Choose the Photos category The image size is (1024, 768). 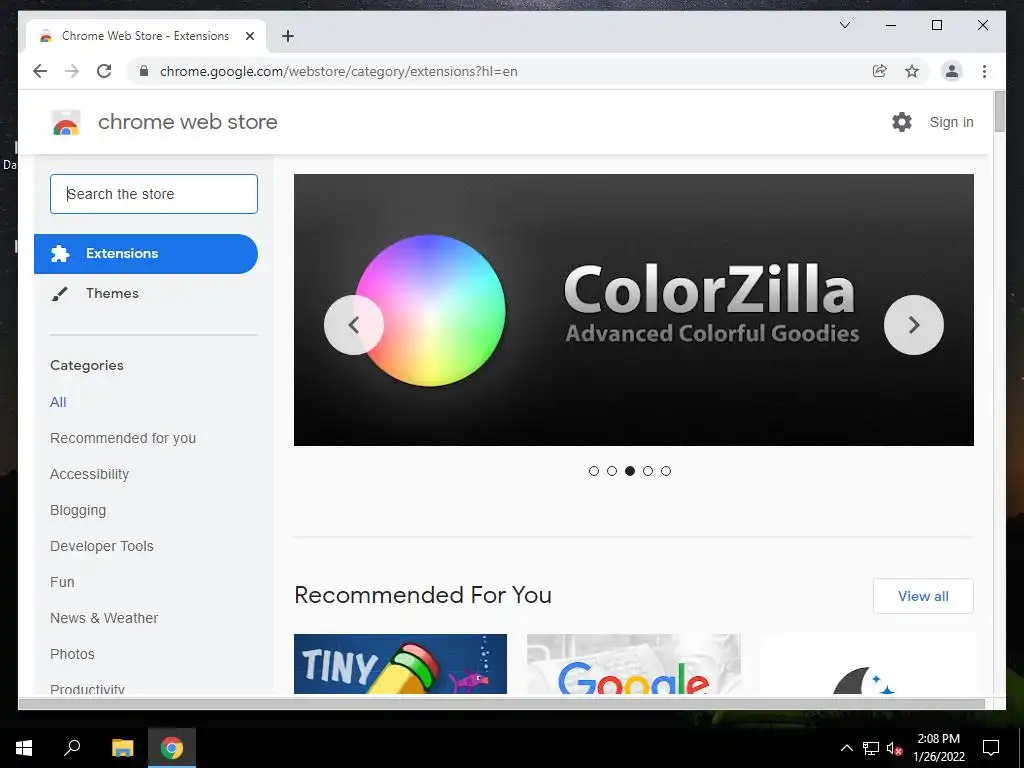[x=72, y=654]
